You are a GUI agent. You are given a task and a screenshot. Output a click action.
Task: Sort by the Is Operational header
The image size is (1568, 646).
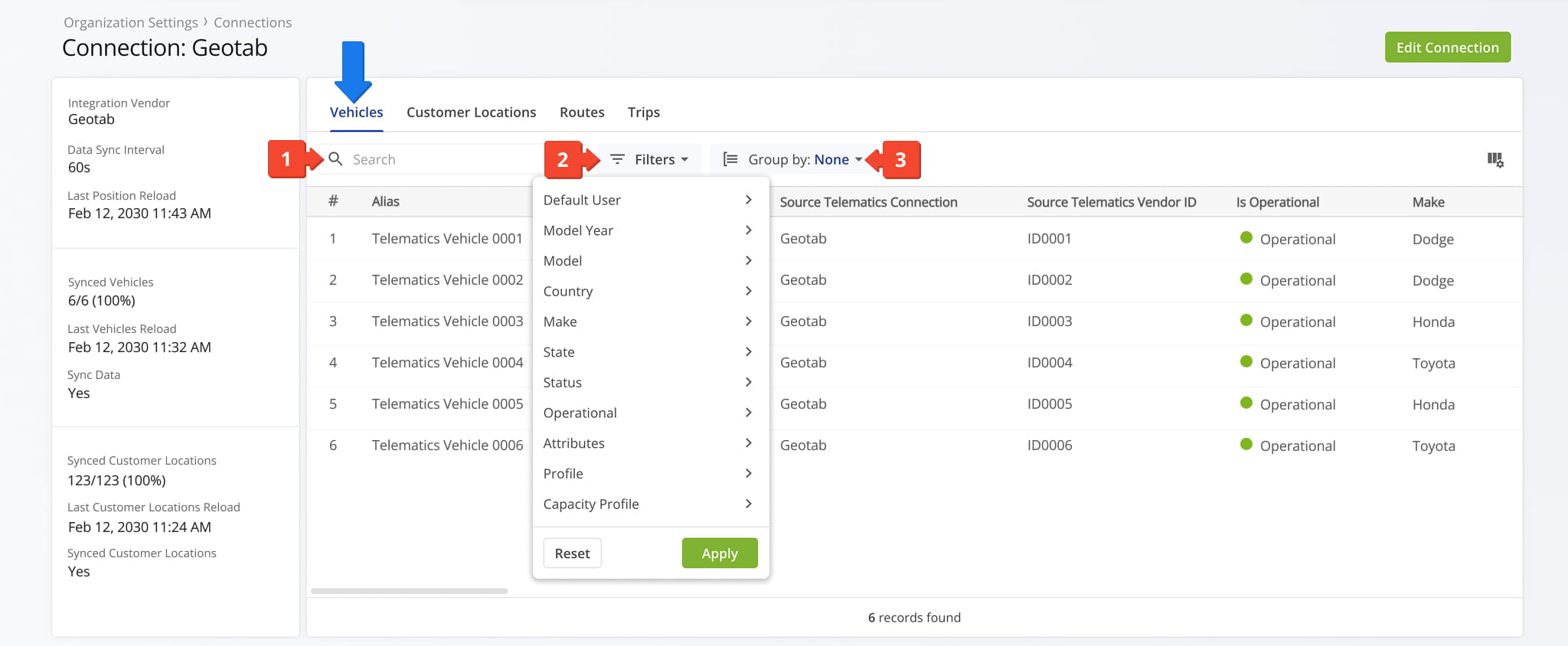pos(1277,202)
